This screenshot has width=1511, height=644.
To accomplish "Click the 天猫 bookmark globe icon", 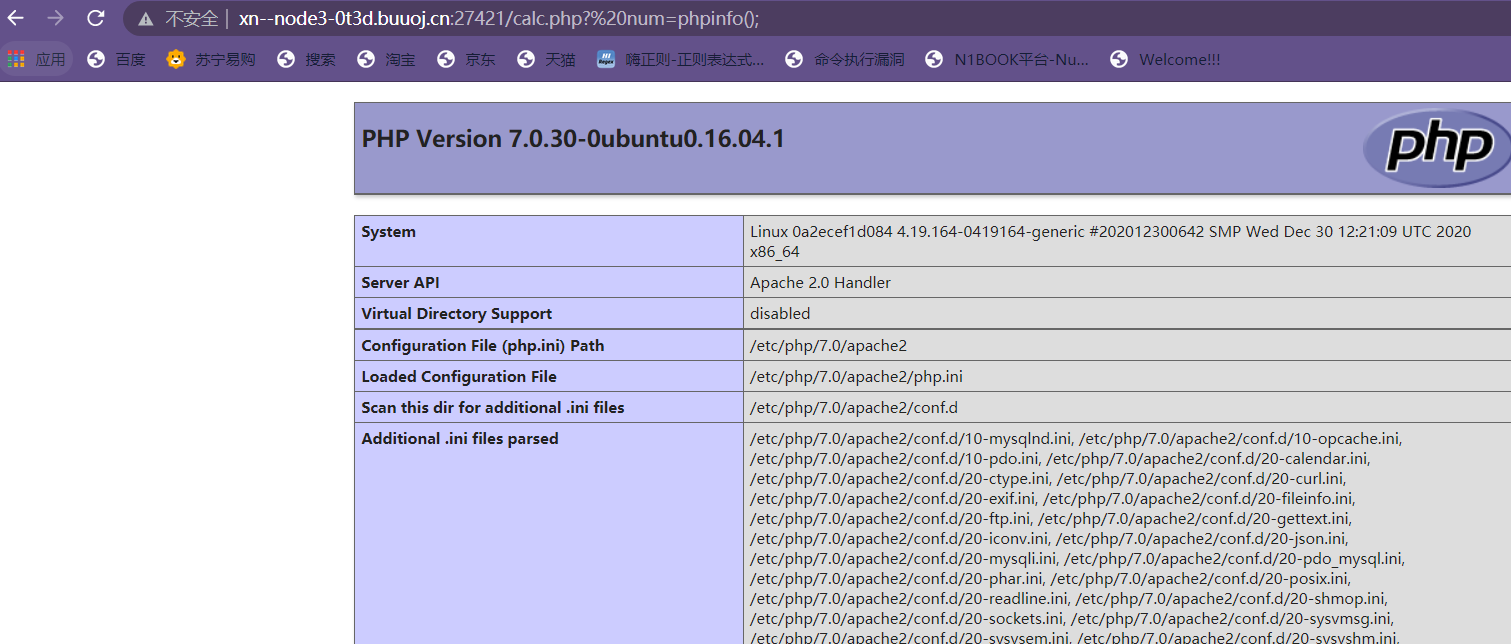I will (526, 60).
